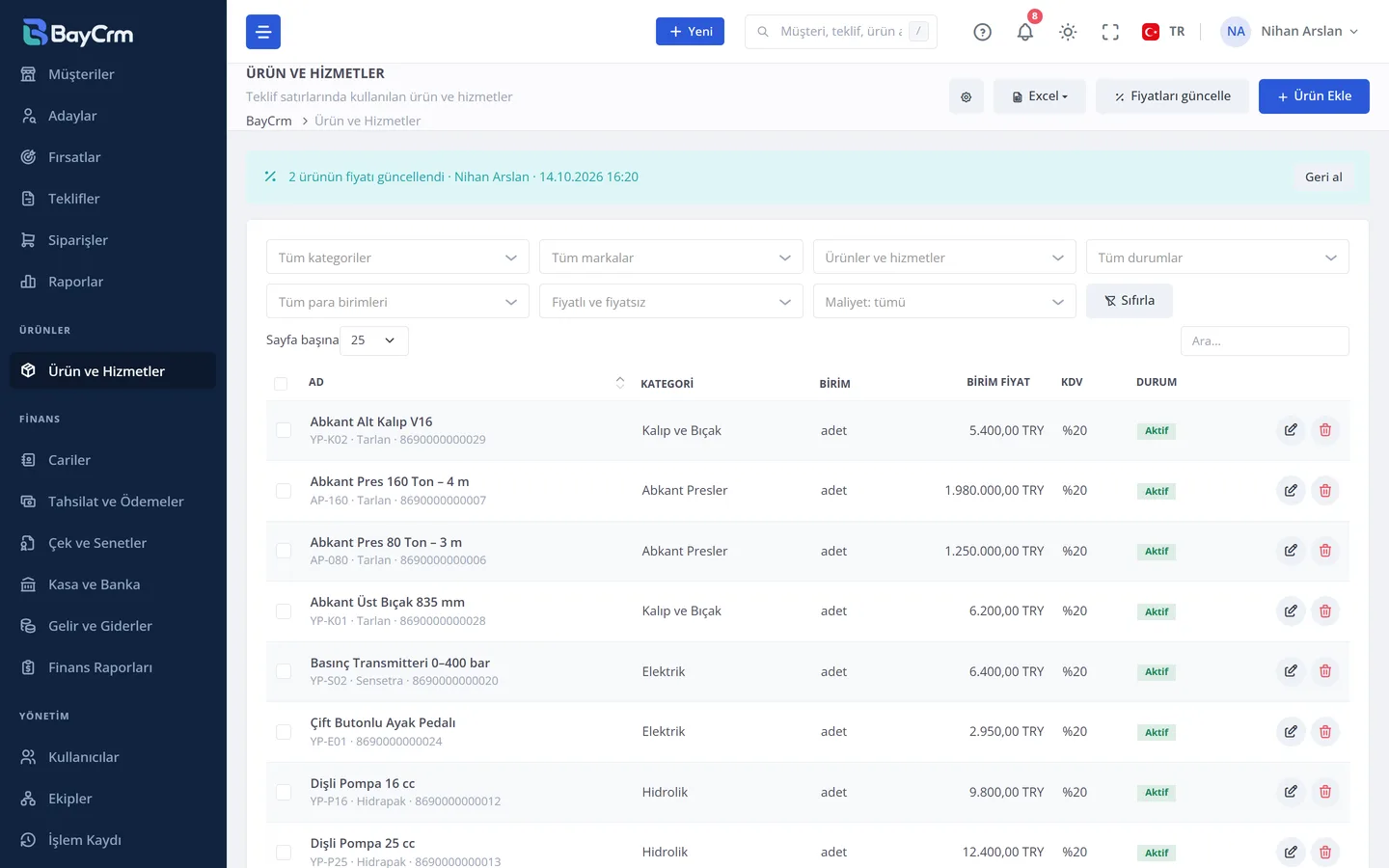Open the Tüm para birimleri dropdown
Viewport: 1389px width, 868px height.
[x=397, y=302]
